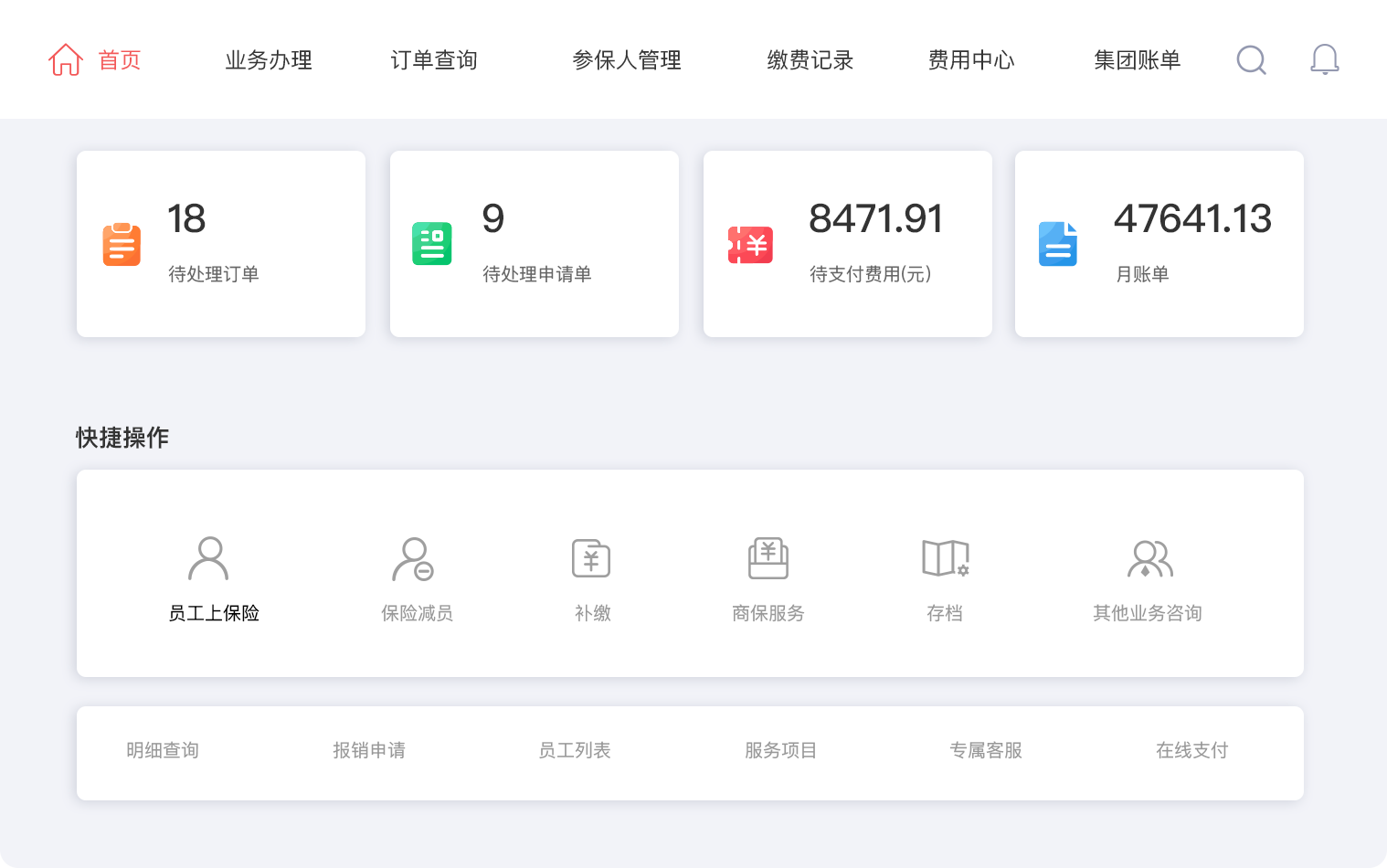This screenshot has width=1387, height=868.
Task: Go to 参保人管理 in navigation
Action: click(627, 60)
